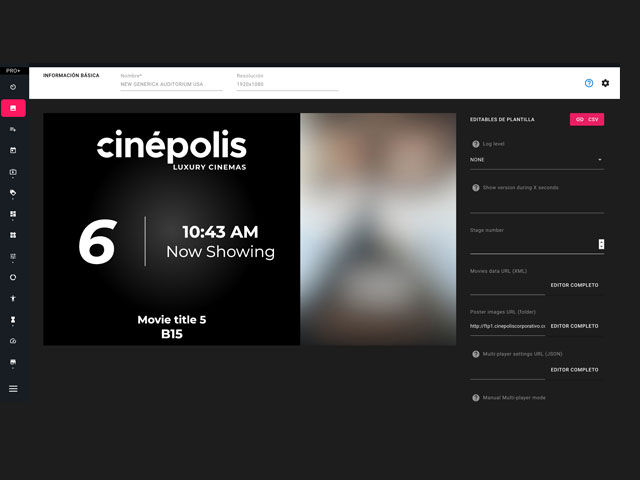Open EDITOR COMPLETO for Multi-player settings URL
The width and height of the screenshot is (640, 480).
point(574,370)
